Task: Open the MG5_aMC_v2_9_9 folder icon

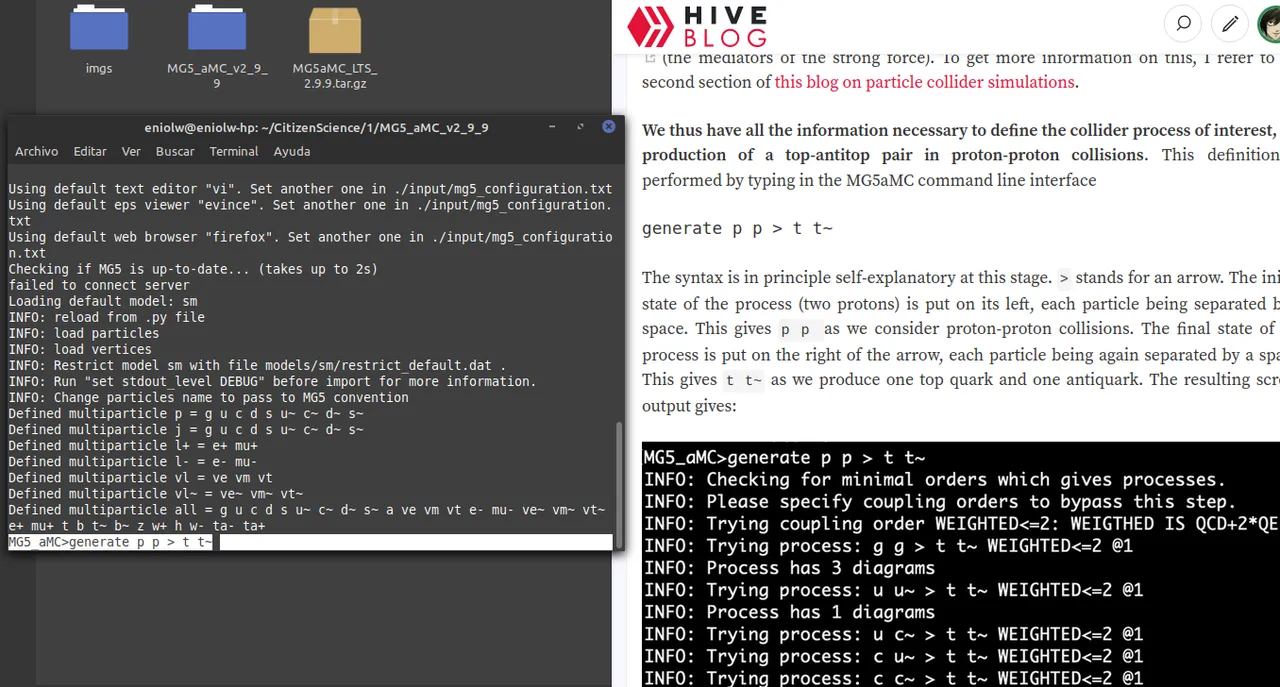Action: point(217,29)
